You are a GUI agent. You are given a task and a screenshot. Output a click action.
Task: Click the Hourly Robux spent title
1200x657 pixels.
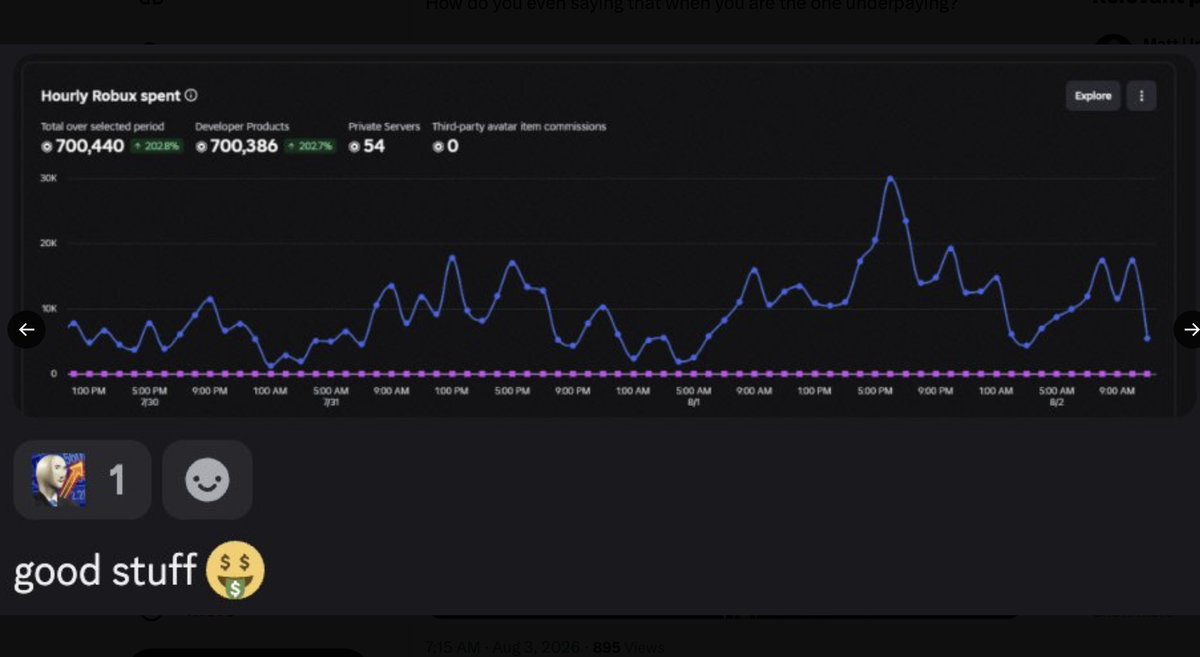pyautogui.click(x=111, y=96)
